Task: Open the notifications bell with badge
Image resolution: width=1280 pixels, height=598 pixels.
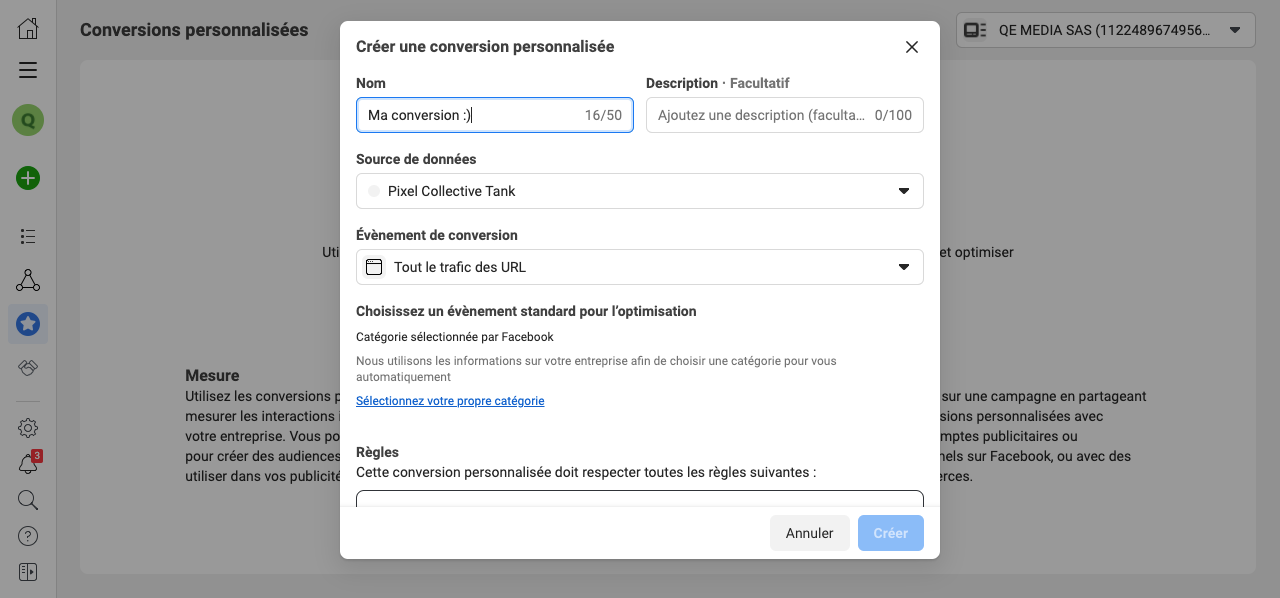Action: [x=28, y=464]
